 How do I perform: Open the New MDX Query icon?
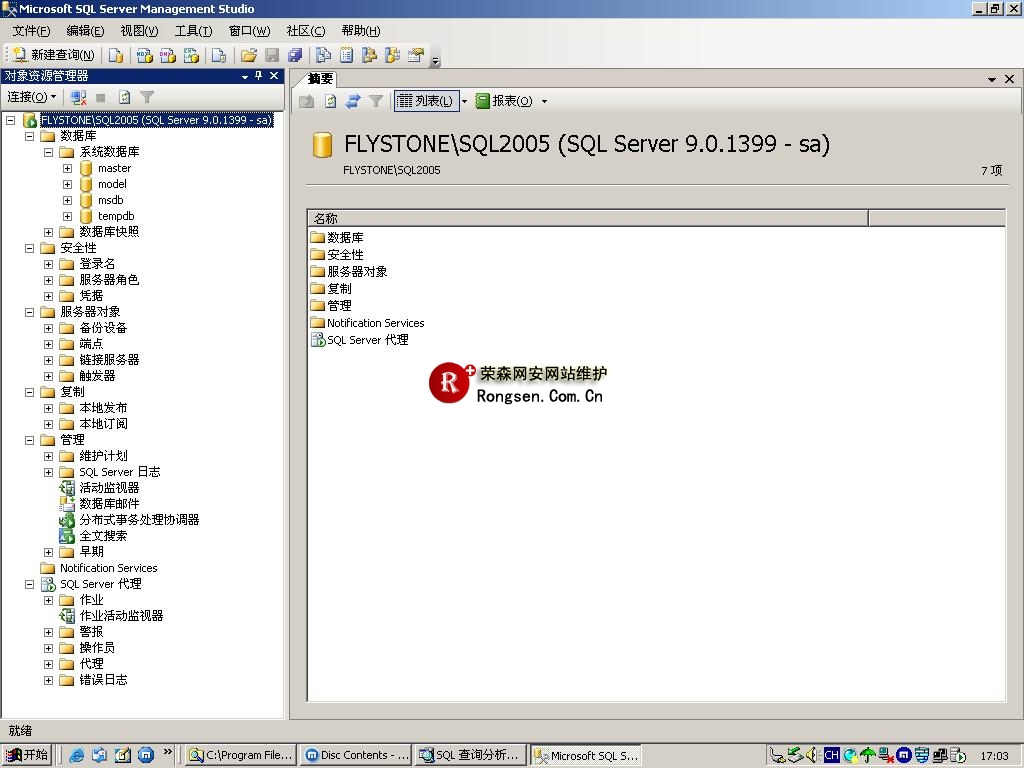click(x=144, y=53)
